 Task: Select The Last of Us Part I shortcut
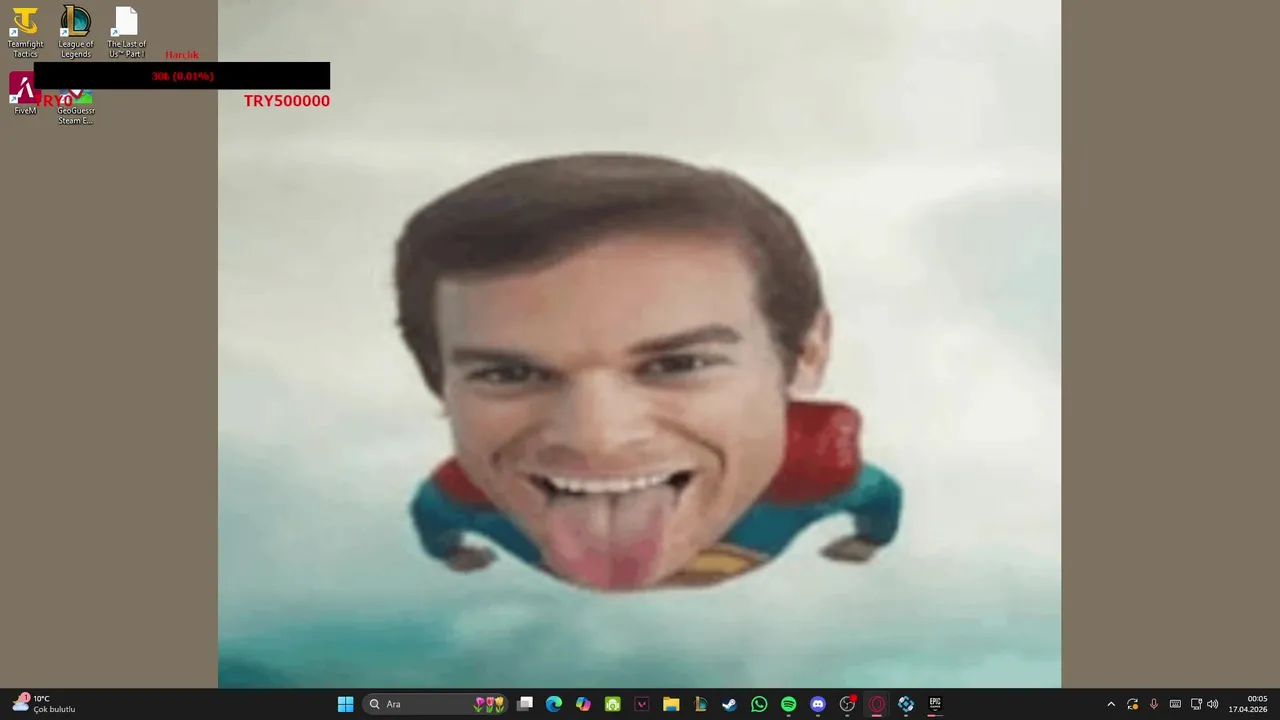(126, 32)
